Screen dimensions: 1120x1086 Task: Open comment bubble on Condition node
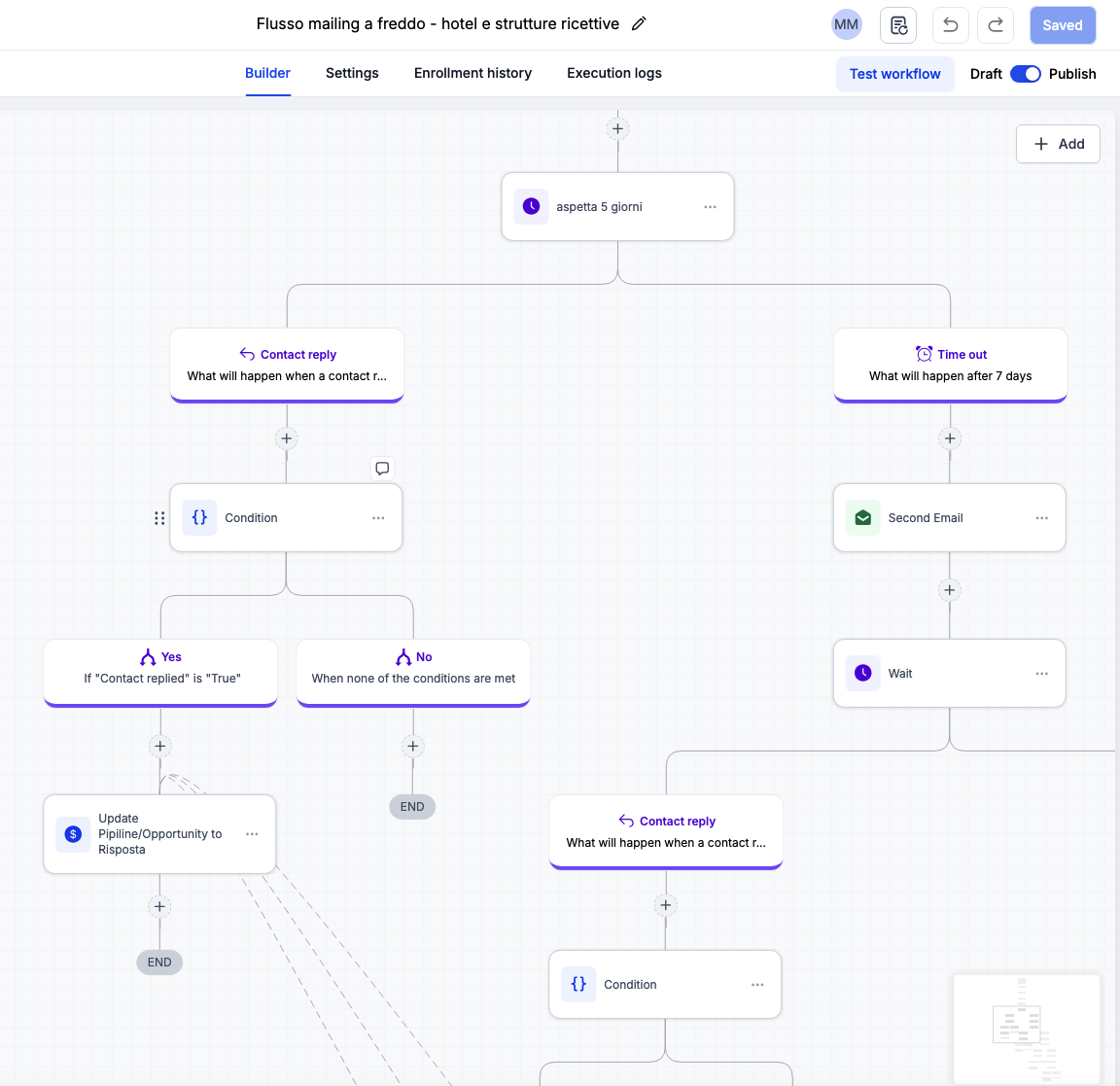pyautogui.click(x=382, y=468)
